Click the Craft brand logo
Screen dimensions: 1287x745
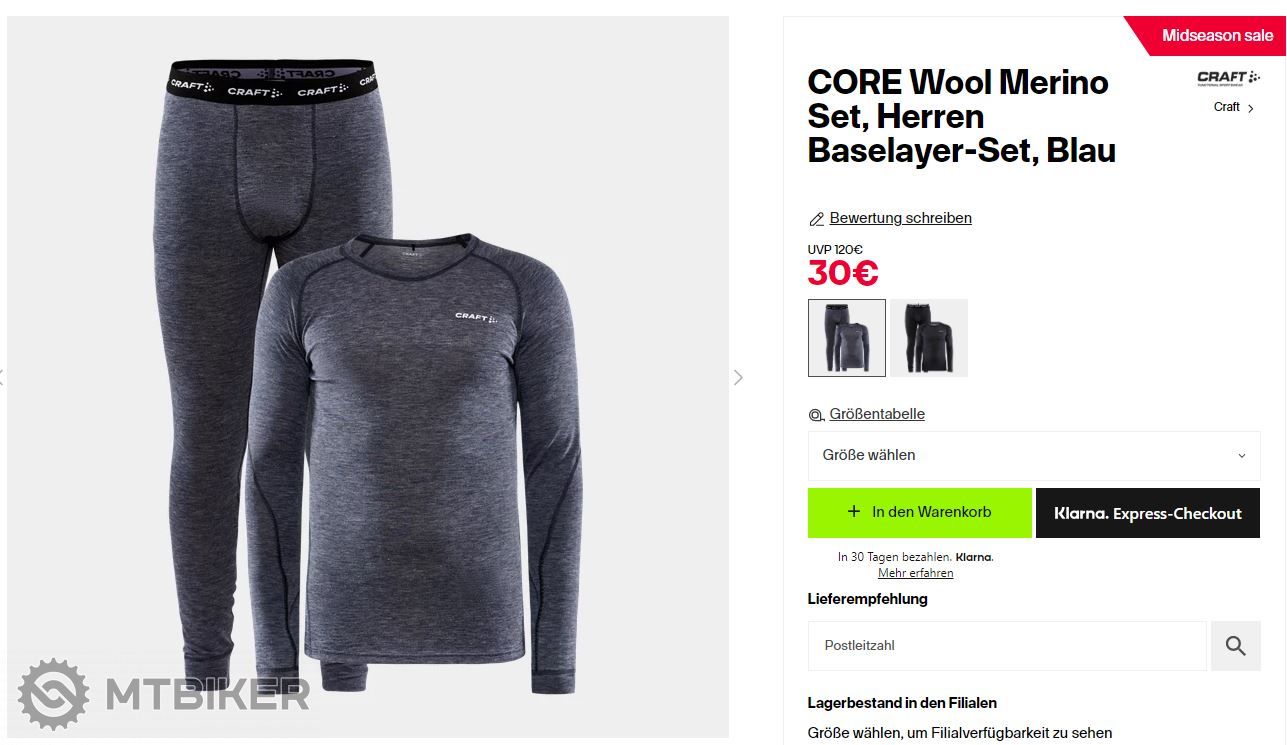(1228, 79)
